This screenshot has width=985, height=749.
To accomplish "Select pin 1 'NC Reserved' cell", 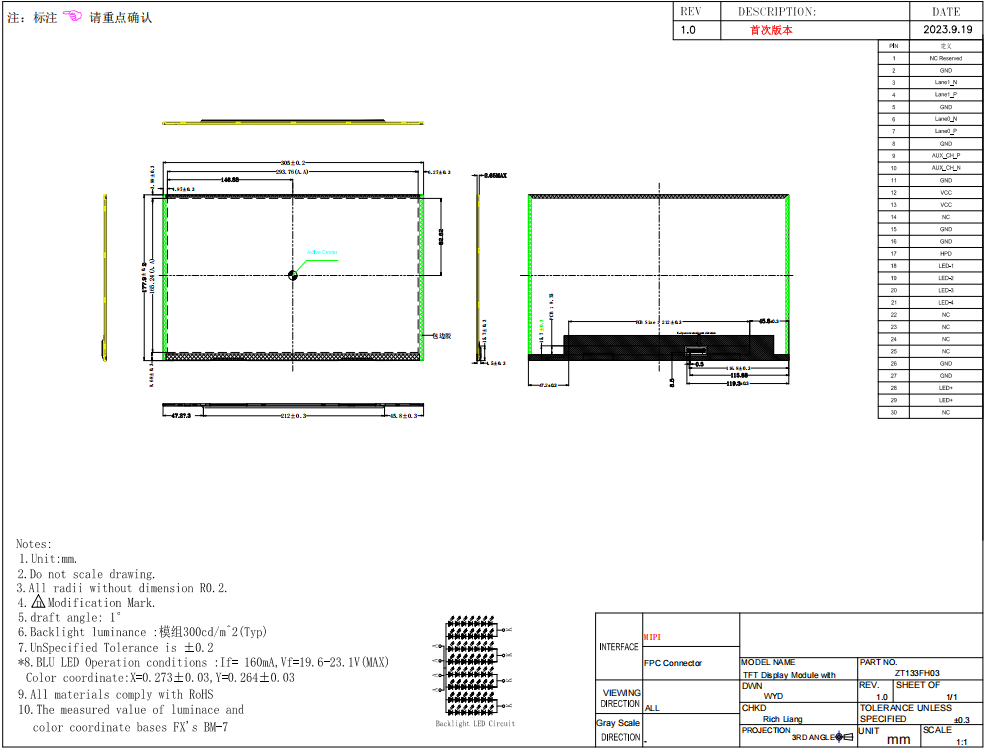I will [946, 58].
